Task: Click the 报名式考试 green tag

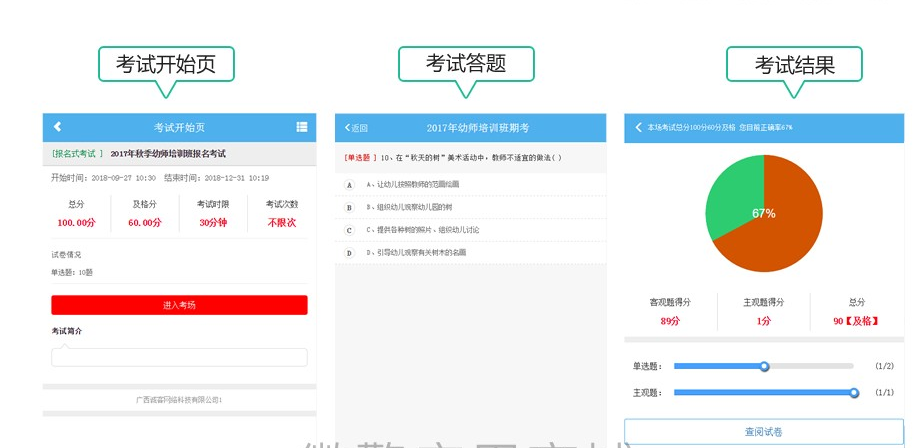Action: (77, 154)
